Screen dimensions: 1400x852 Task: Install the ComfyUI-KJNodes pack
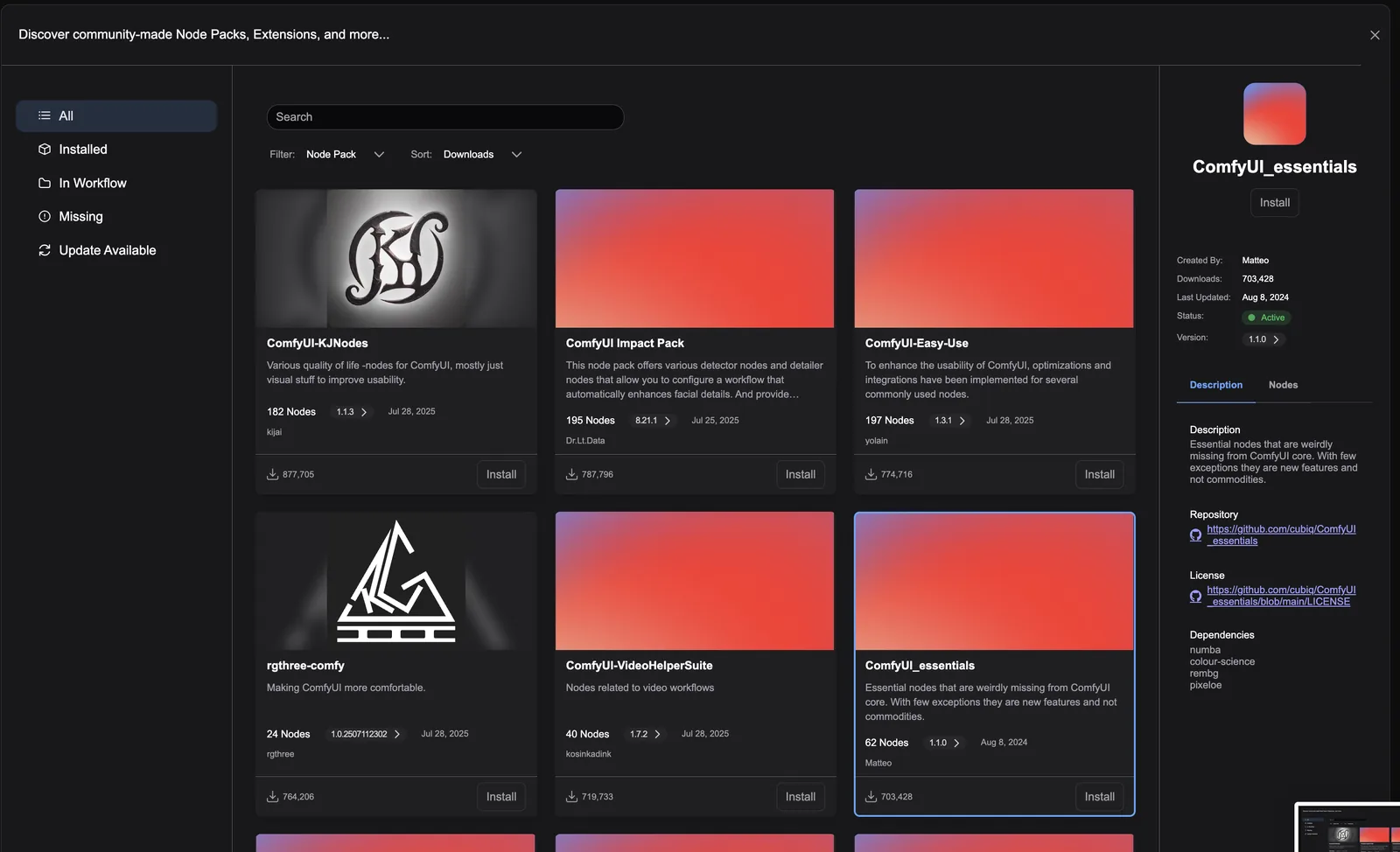click(x=501, y=474)
